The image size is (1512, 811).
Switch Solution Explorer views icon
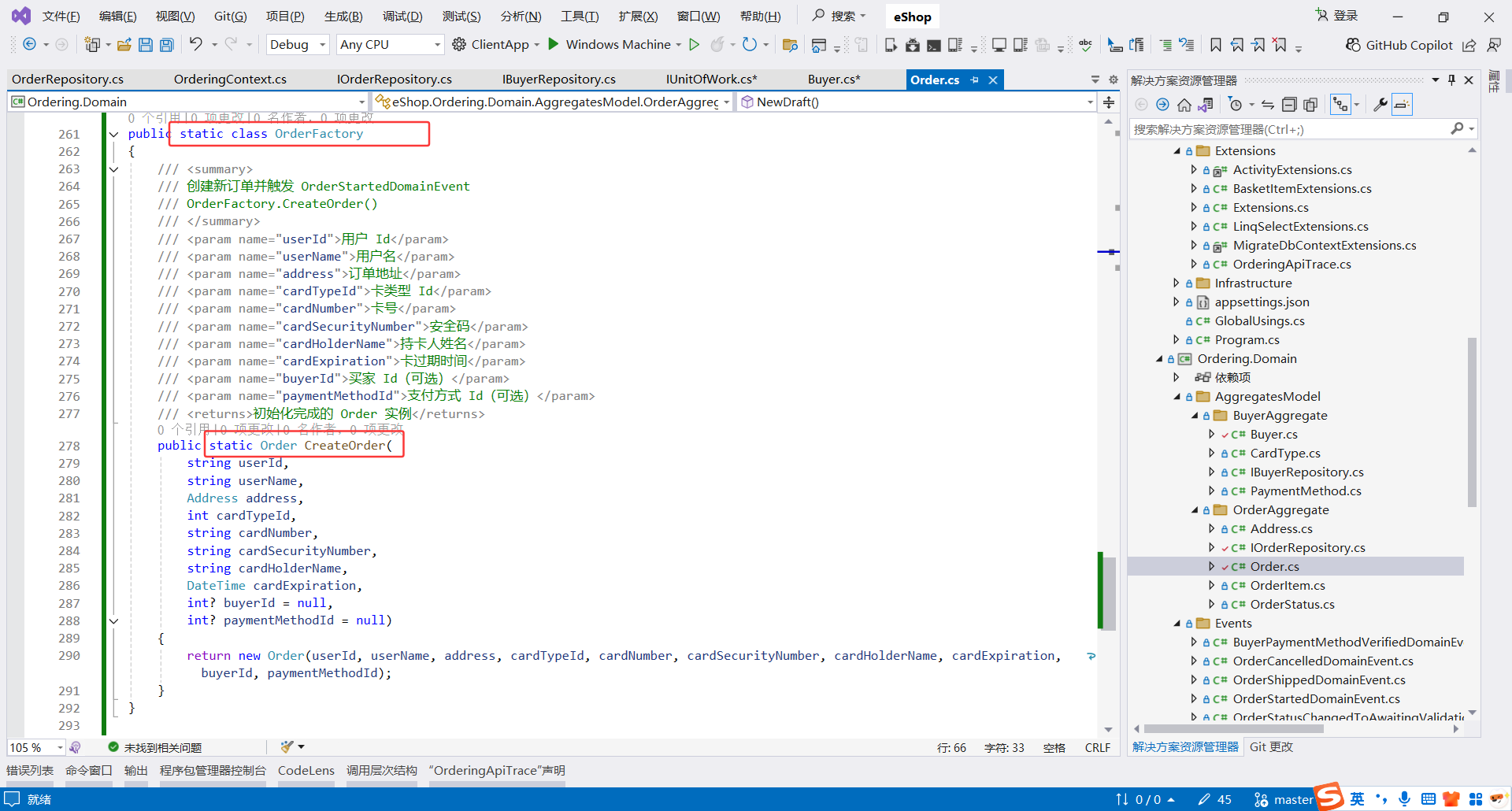point(1205,105)
